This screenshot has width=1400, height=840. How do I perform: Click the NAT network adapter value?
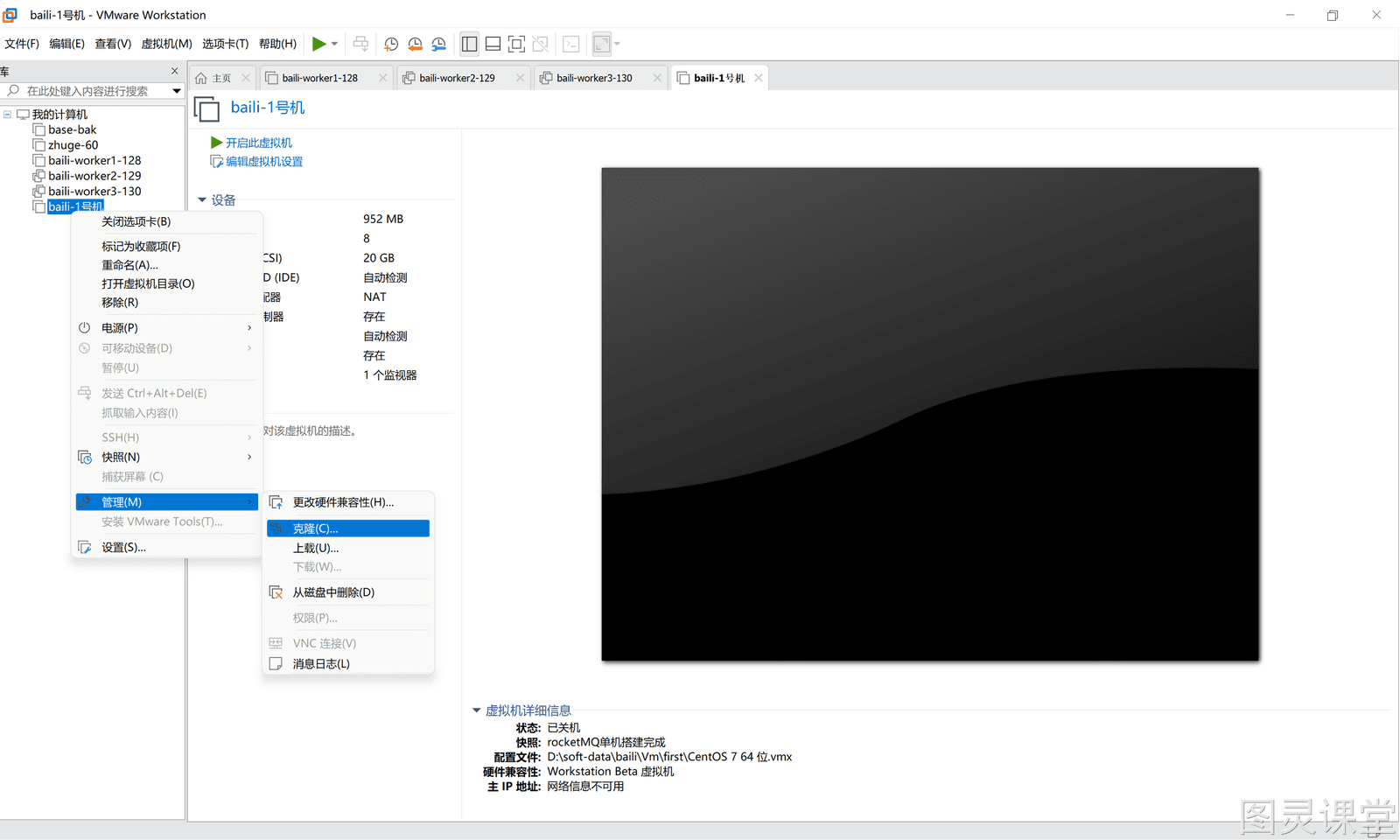coord(374,297)
